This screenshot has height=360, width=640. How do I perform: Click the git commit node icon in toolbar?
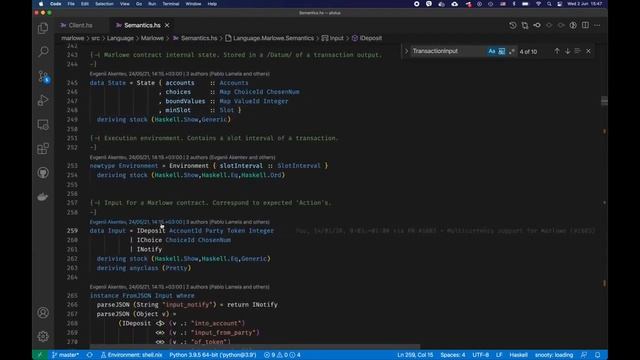[x=537, y=25]
